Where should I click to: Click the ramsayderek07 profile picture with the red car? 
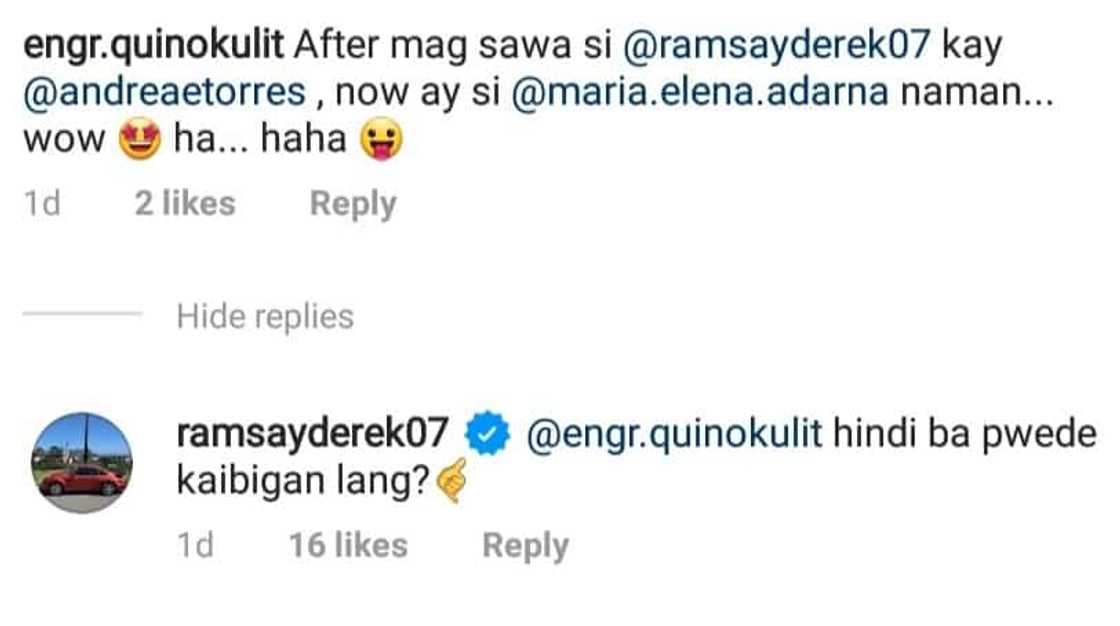click(82, 462)
